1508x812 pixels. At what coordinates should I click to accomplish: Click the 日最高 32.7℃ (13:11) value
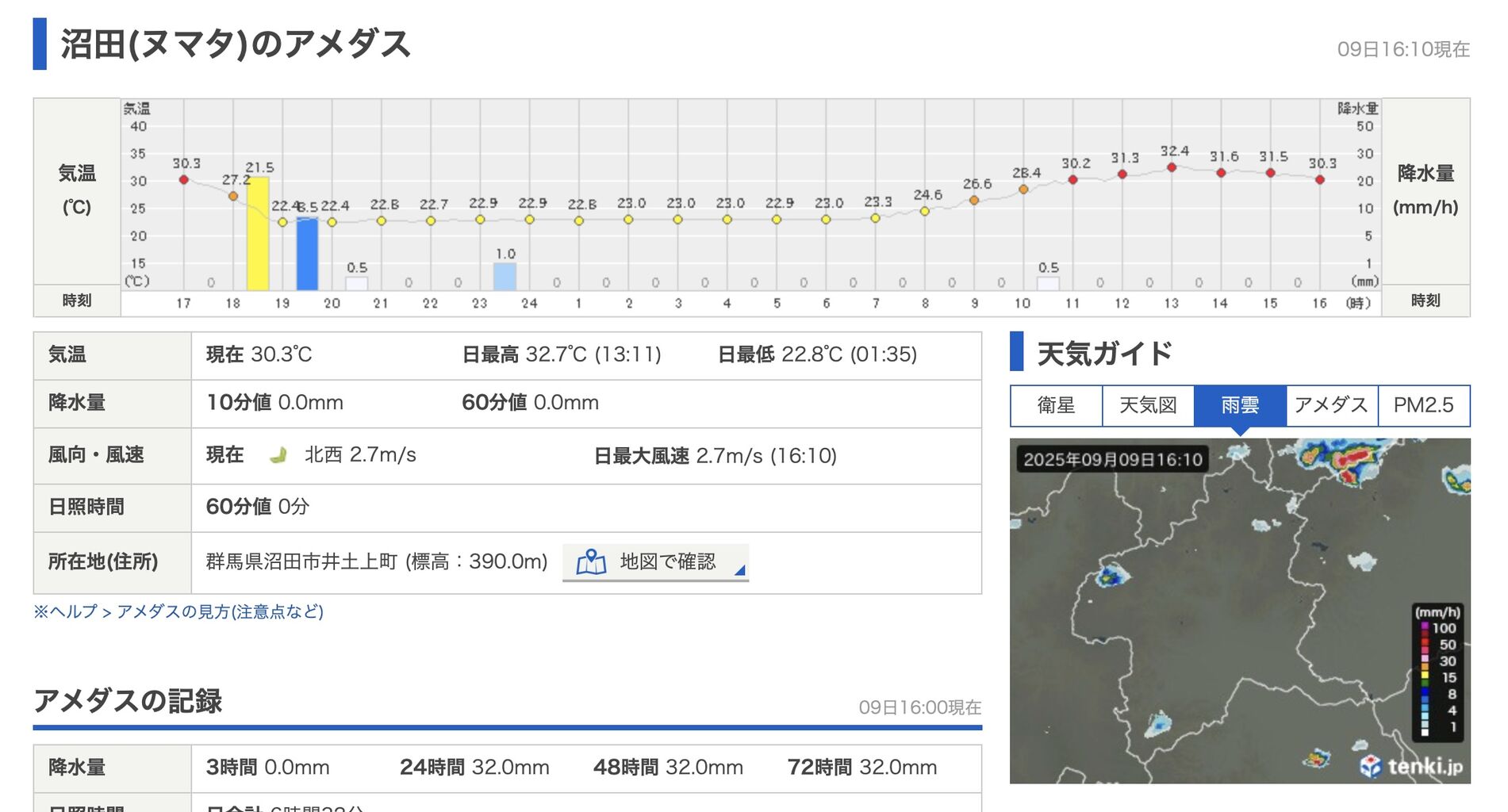tap(562, 354)
